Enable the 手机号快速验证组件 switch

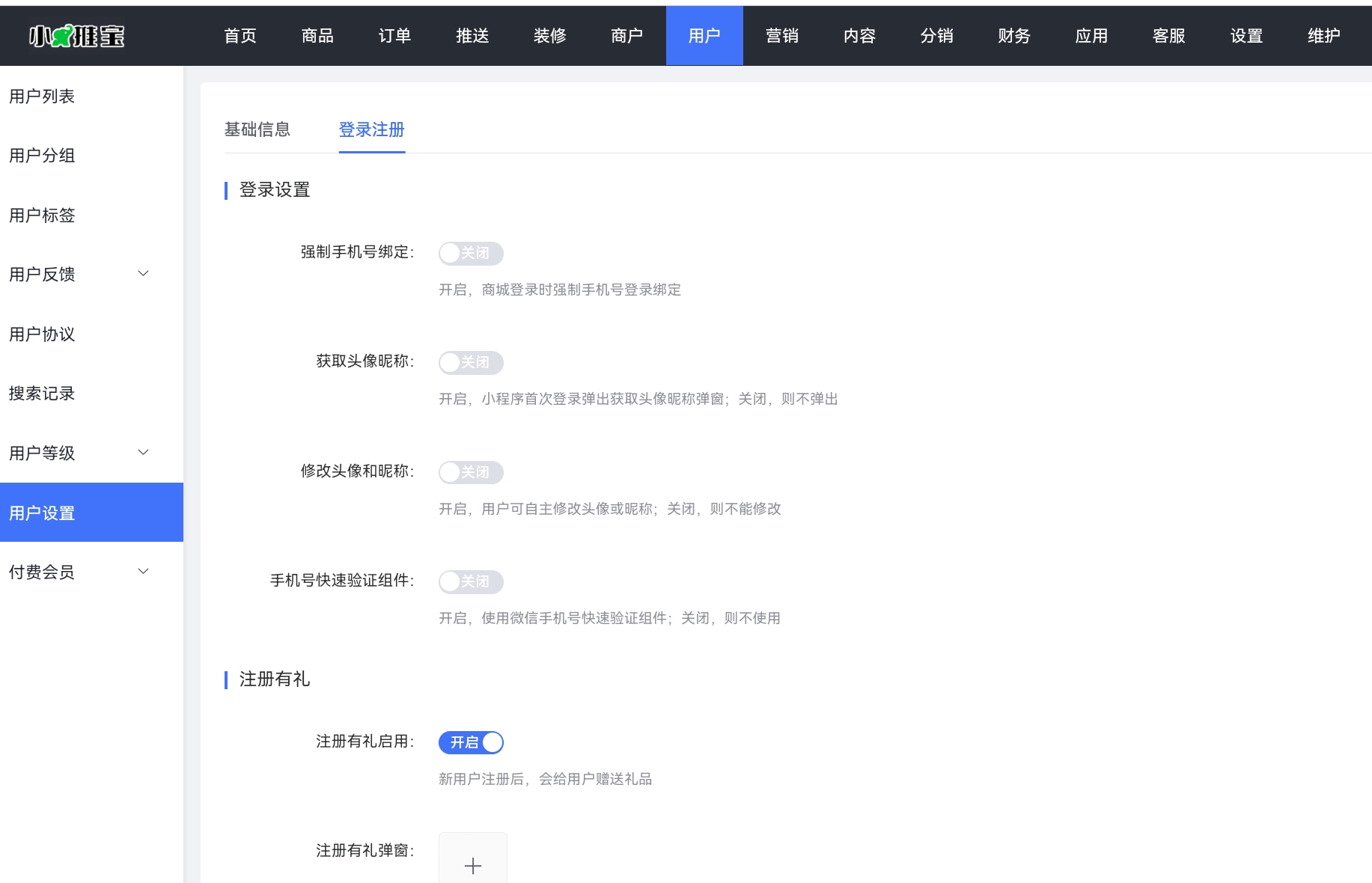(470, 581)
